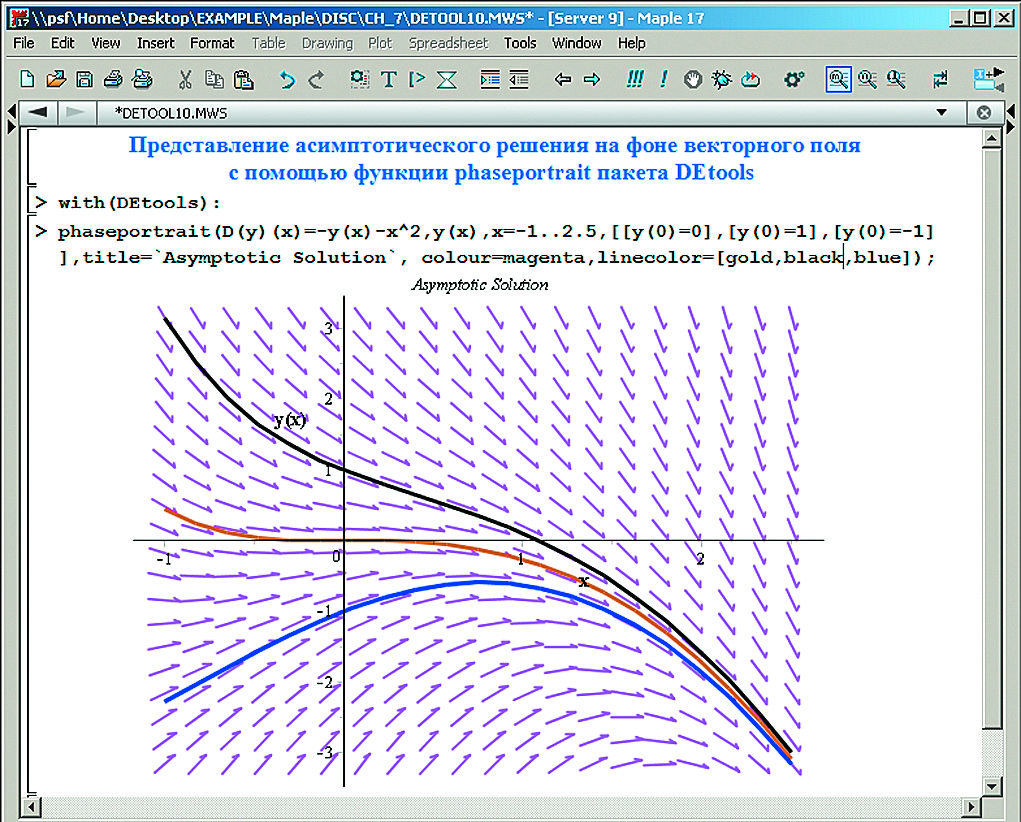Insert text with the T icon
1021x822 pixels.
coord(389,79)
